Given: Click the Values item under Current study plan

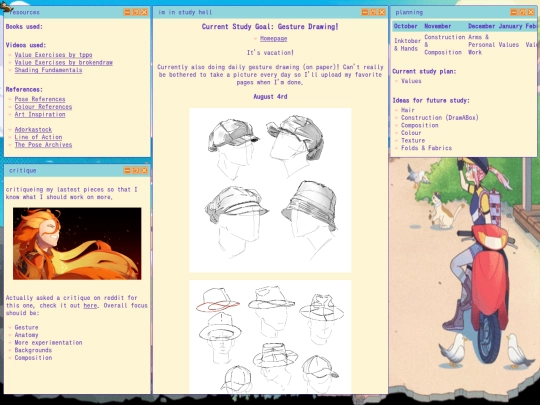Looking at the screenshot, I should (x=411, y=81).
